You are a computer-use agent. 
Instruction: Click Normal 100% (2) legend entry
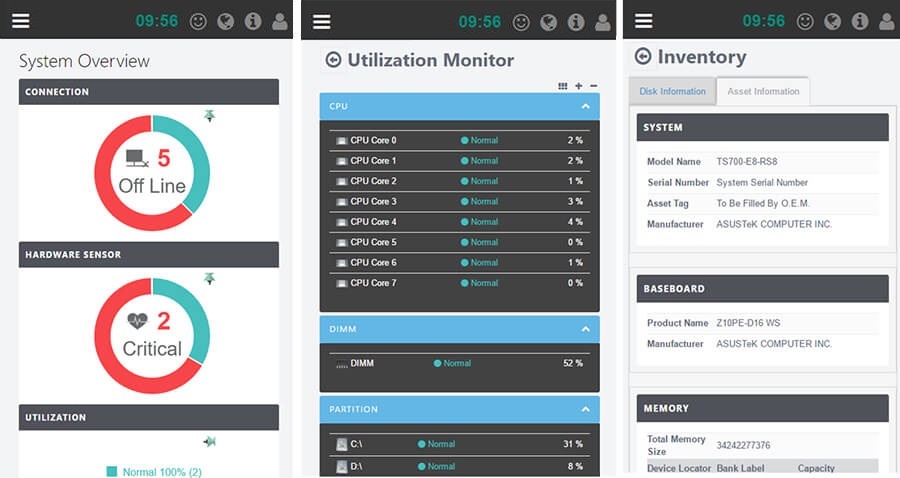(154, 472)
